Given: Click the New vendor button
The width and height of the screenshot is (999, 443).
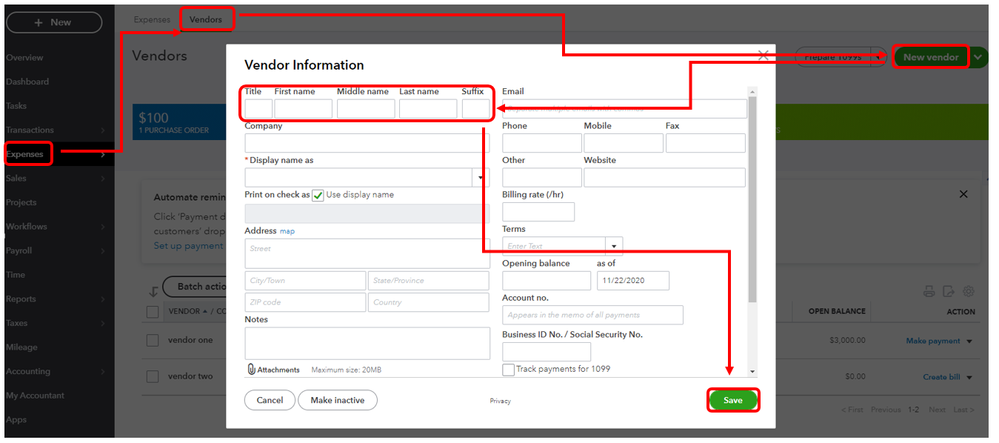Looking at the screenshot, I should point(930,57).
